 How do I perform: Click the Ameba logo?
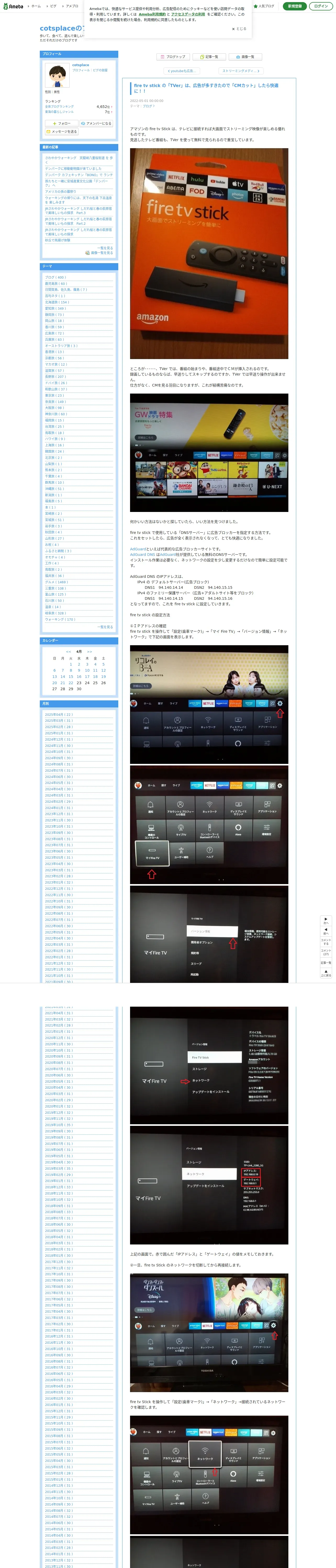[13, 6]
